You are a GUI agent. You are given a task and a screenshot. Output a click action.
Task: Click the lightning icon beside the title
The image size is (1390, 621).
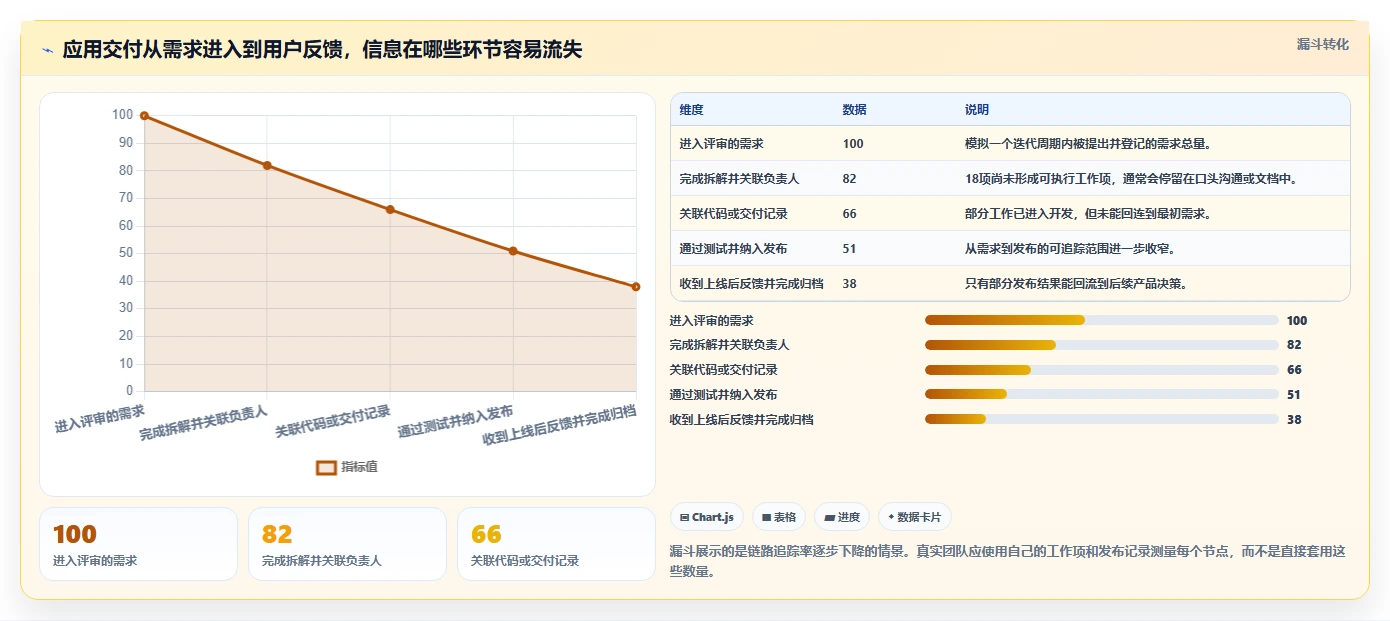pyautogui.click(x=48, y=50)
